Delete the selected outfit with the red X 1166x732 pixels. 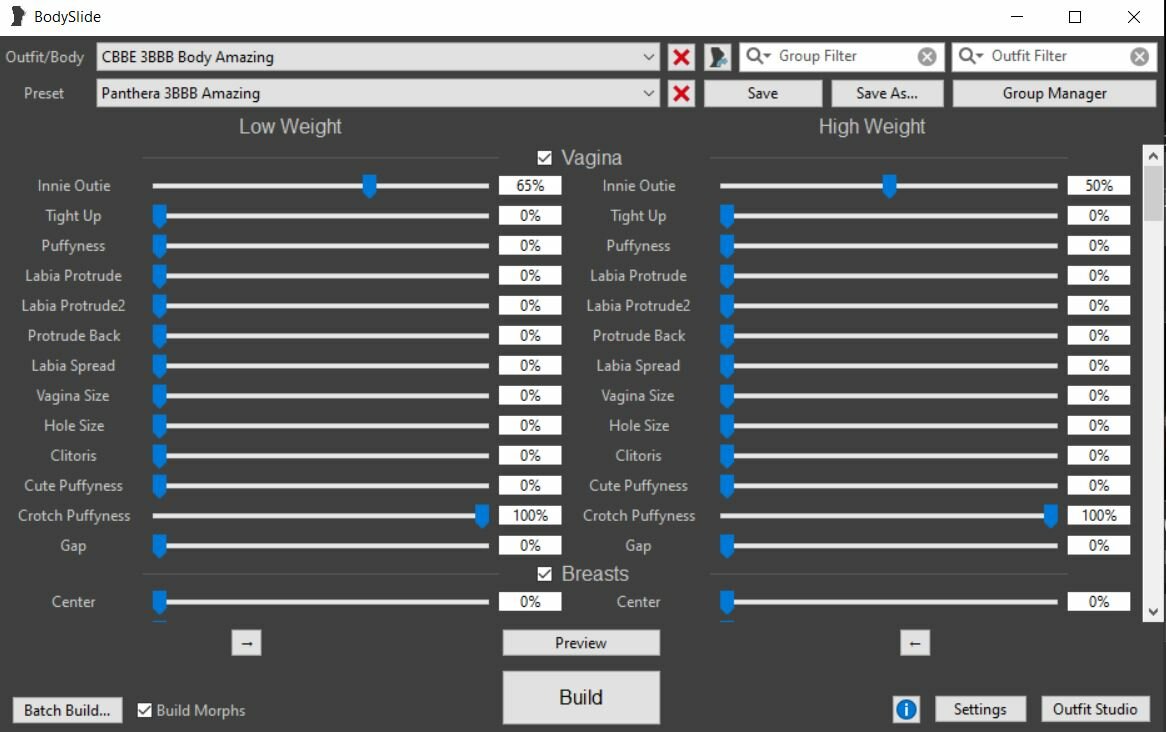pos(681,57)
